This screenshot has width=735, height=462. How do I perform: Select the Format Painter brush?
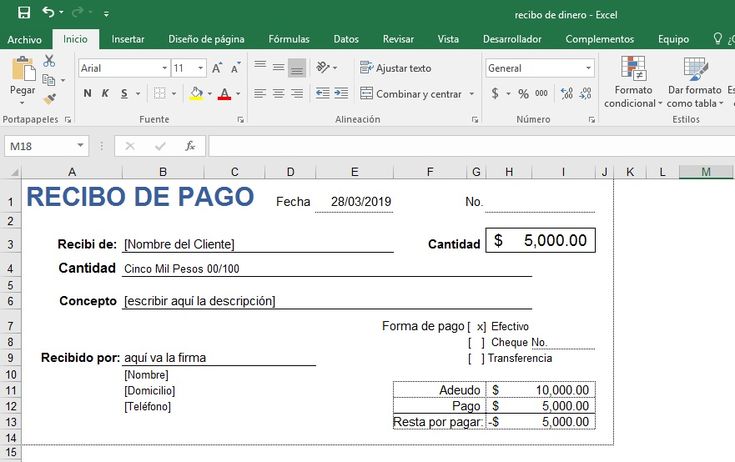[49, 99]
